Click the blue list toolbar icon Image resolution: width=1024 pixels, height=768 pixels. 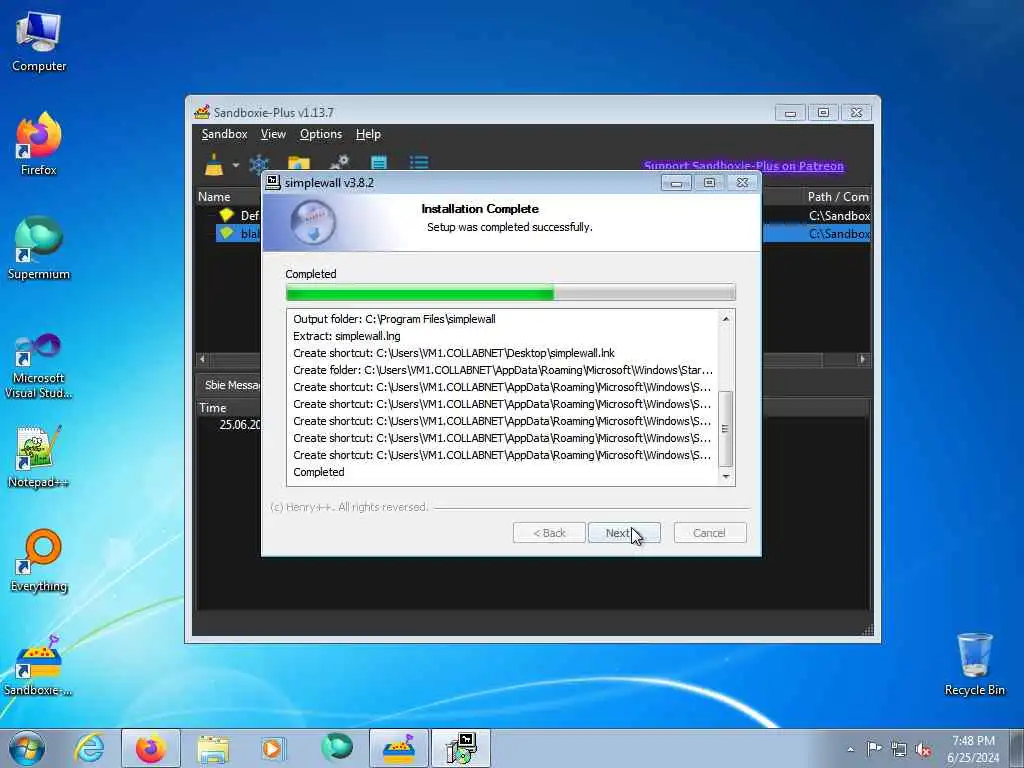[x=419, y=163]
